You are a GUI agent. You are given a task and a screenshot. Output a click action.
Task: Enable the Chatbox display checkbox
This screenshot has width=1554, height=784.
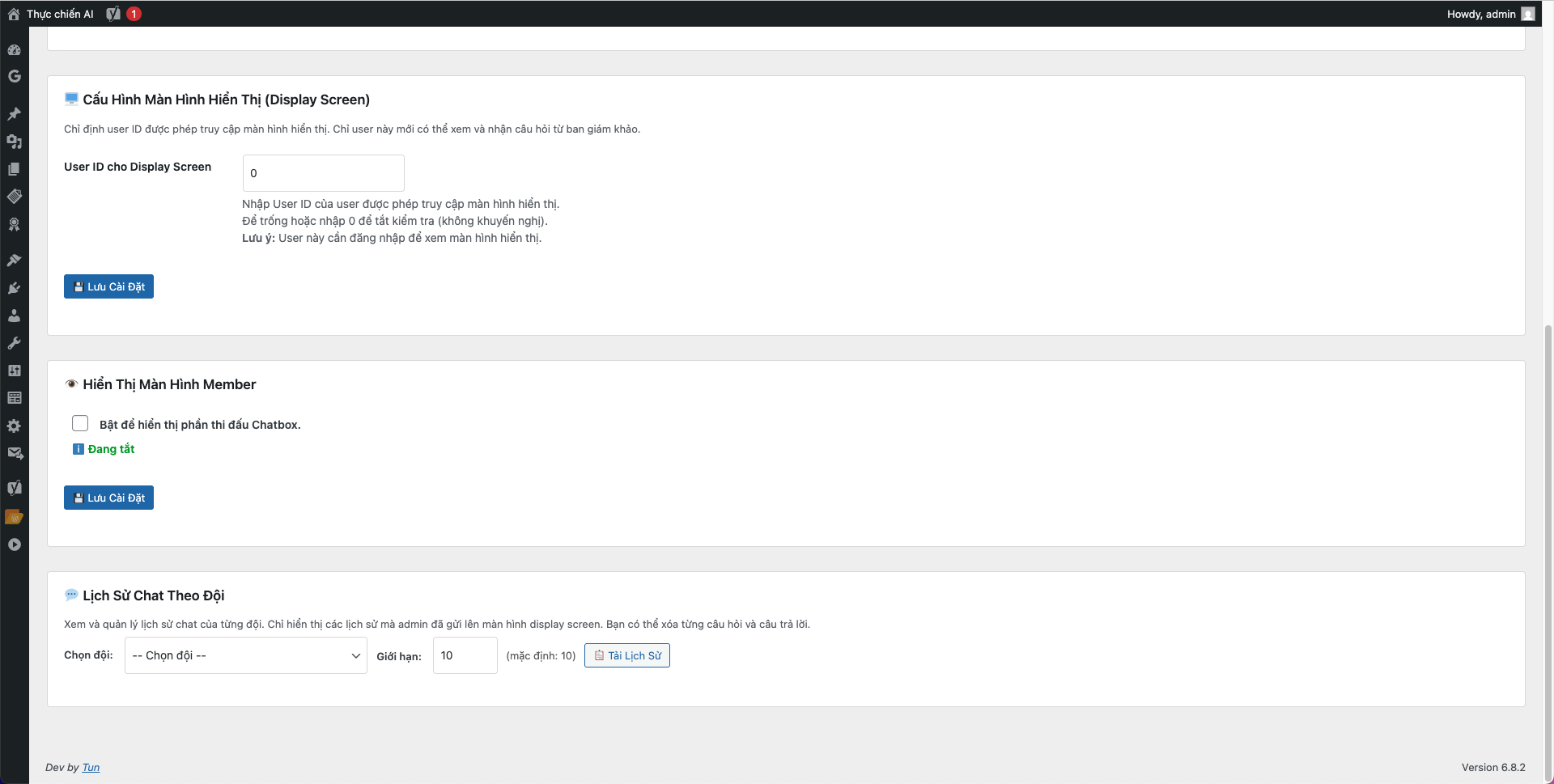(x=80, y=423)
